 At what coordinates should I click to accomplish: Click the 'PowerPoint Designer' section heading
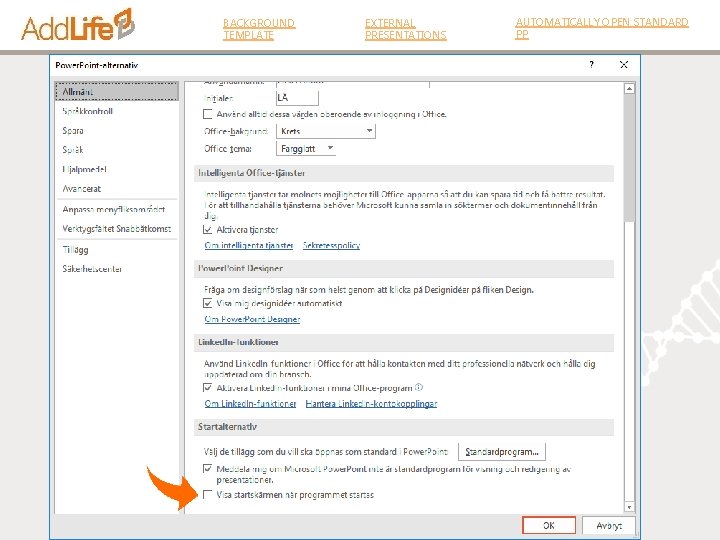click(240, 269)
